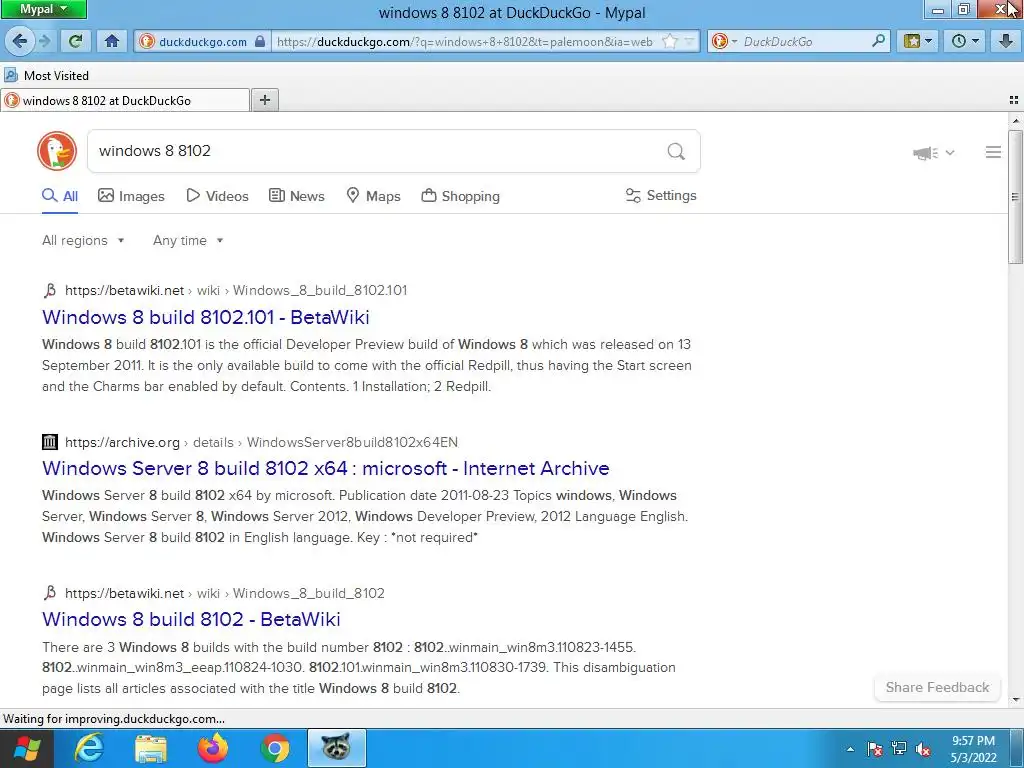Screen dimensions: 1024x768
Task: Open the megaphone promo dropdown
Action: click(933, 153)
